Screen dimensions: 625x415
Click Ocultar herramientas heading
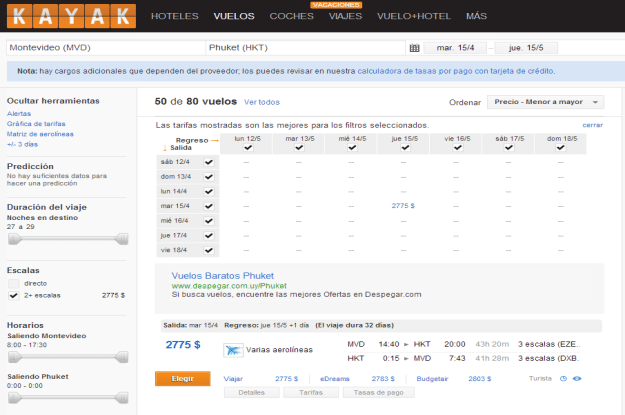53,101
